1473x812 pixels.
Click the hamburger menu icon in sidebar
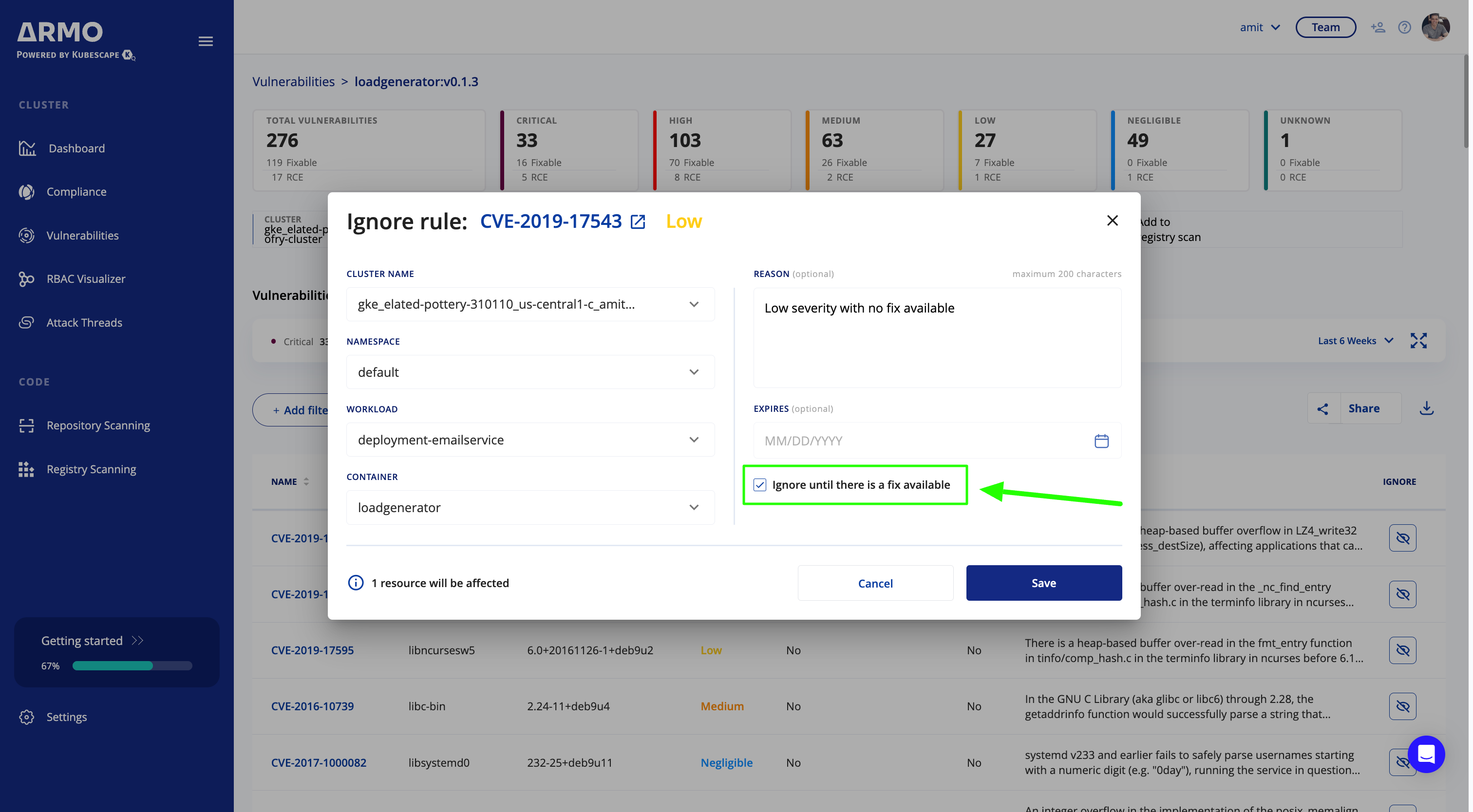pyautogui.click(x=205, y=41)
